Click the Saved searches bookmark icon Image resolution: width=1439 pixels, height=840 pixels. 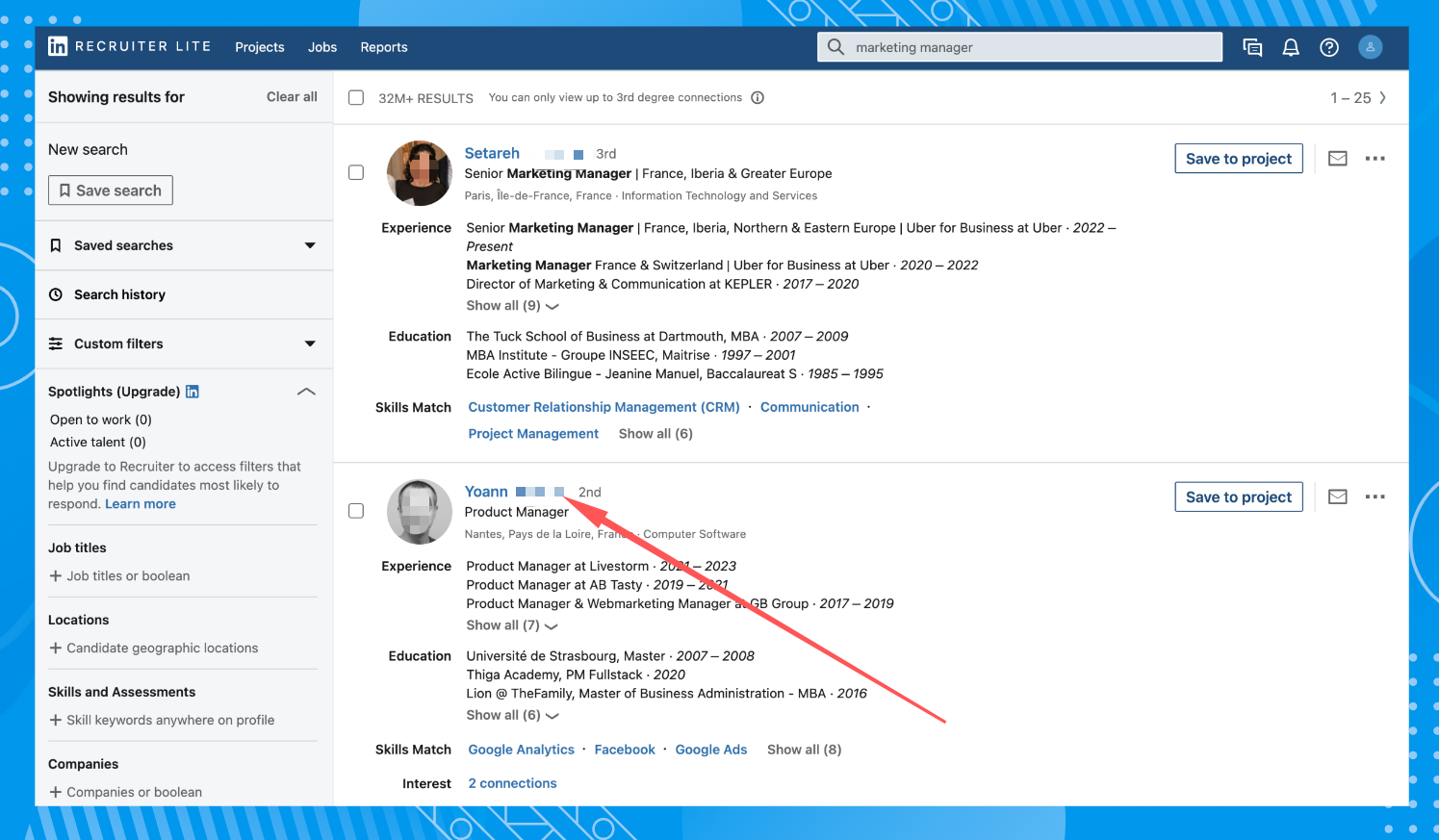56,245
